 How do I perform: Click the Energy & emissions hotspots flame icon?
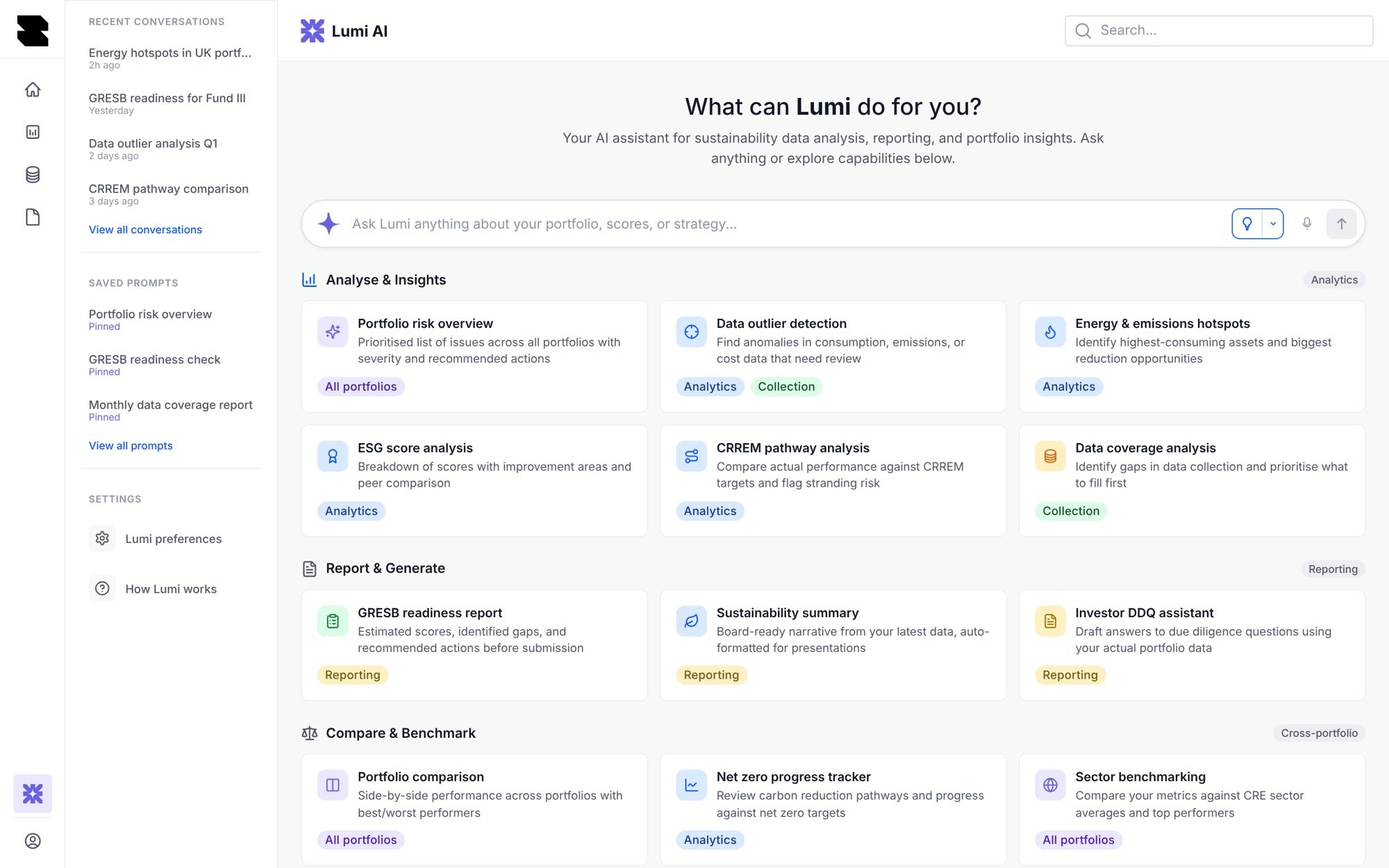1050,332
